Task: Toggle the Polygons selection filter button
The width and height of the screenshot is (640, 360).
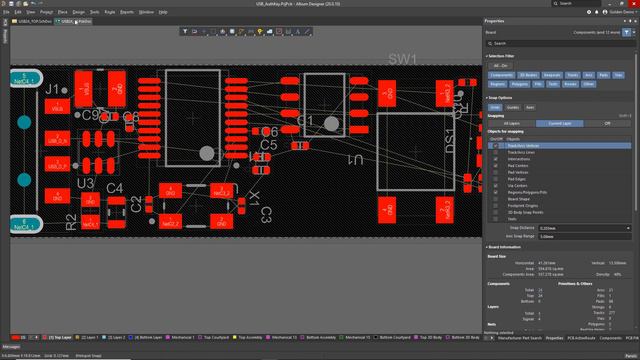Action: (520, 84)
